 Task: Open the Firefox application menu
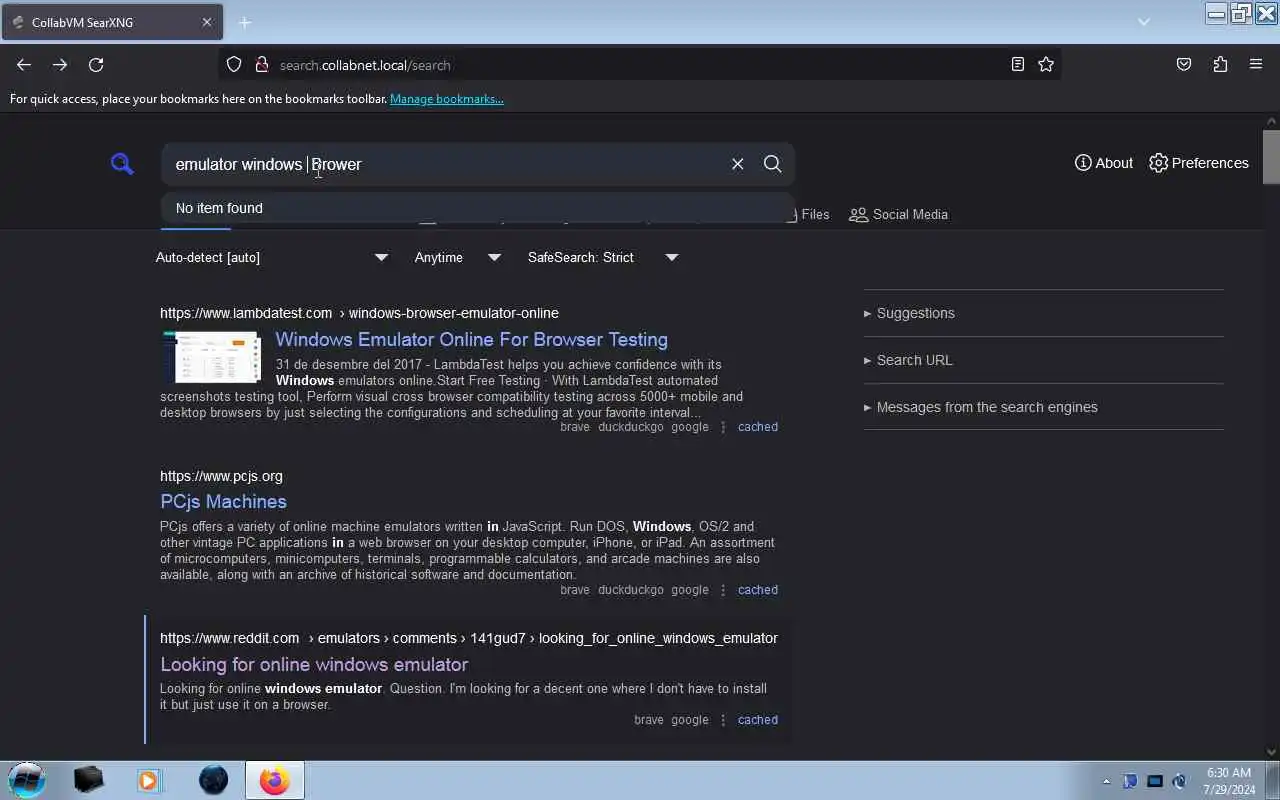1256,65
